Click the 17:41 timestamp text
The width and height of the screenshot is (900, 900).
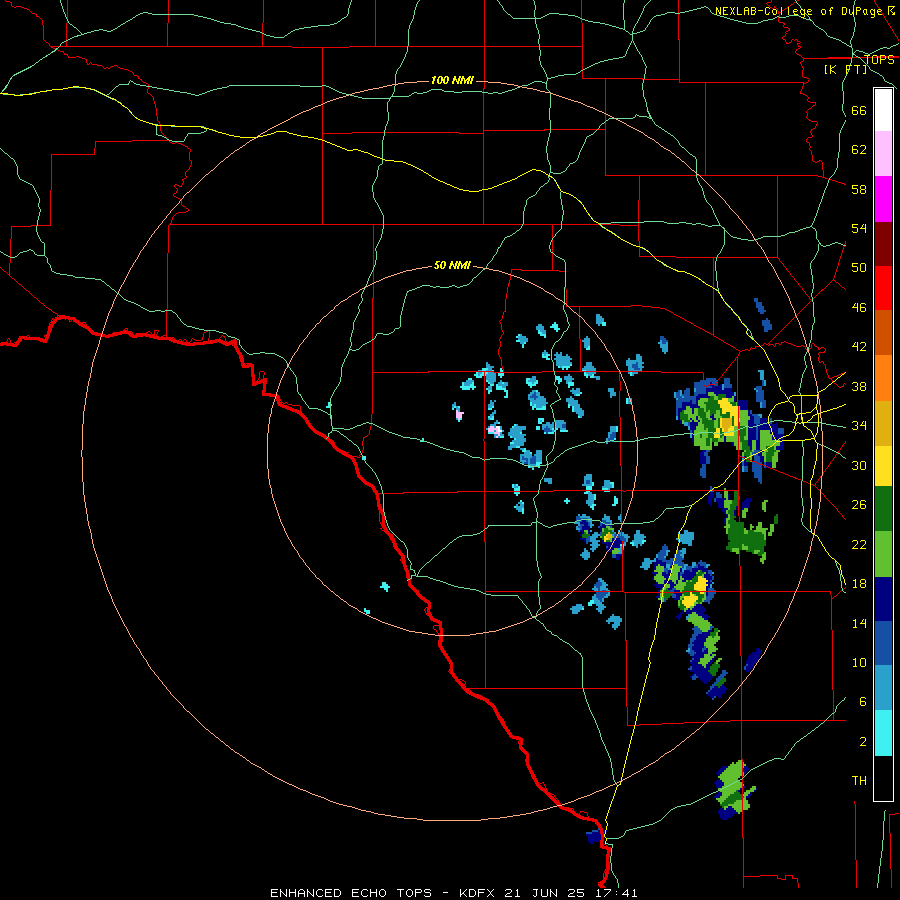614,893
